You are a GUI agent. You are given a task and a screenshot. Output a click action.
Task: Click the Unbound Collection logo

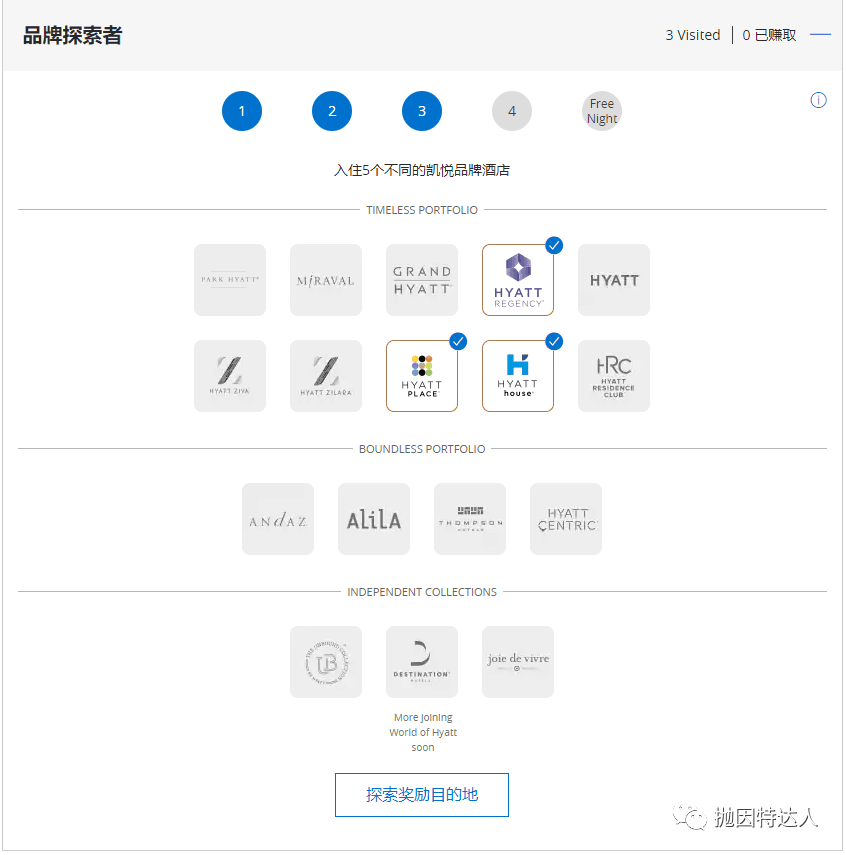click(326, 661)
